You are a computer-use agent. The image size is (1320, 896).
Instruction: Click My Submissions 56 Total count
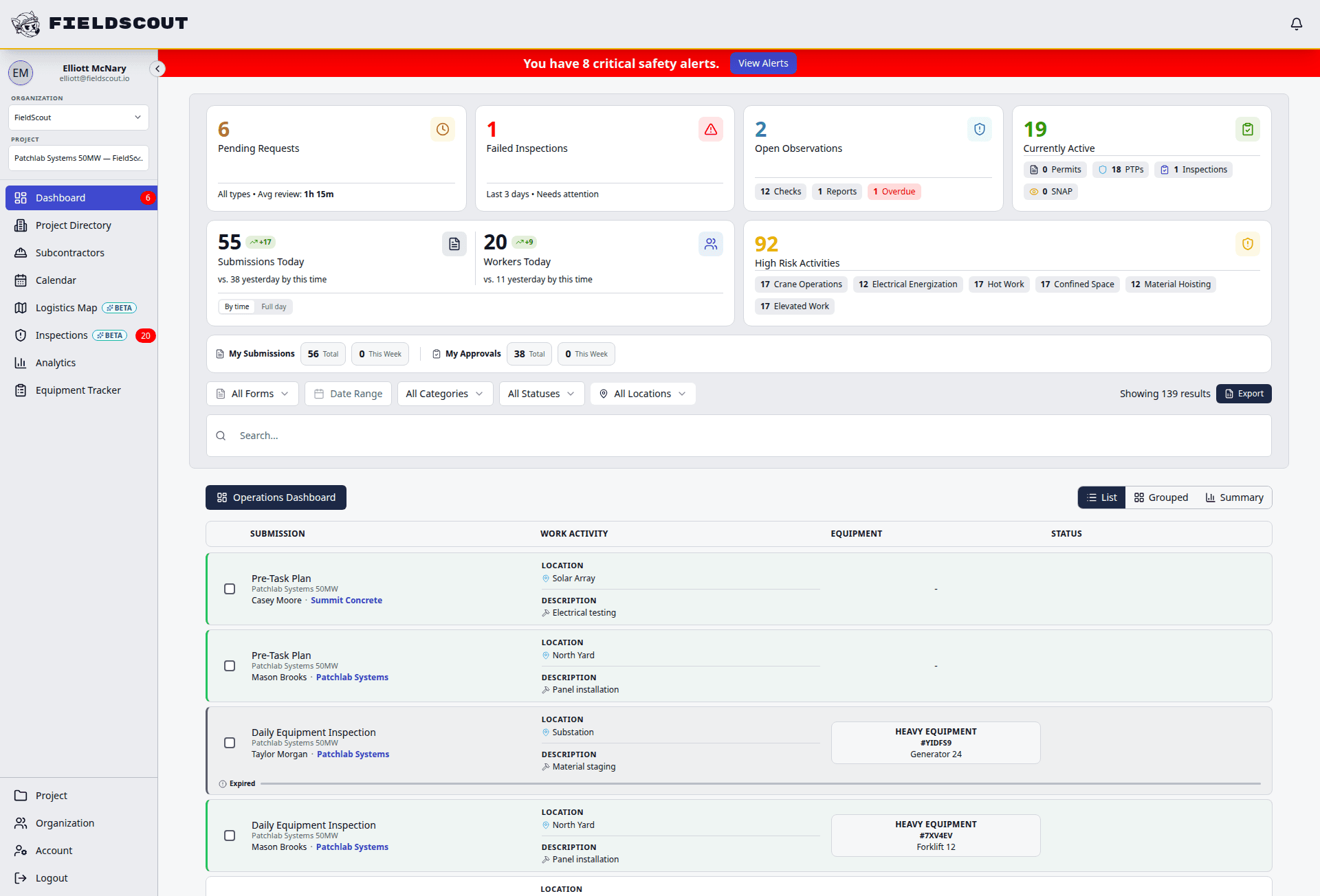[x=323, y=354]
